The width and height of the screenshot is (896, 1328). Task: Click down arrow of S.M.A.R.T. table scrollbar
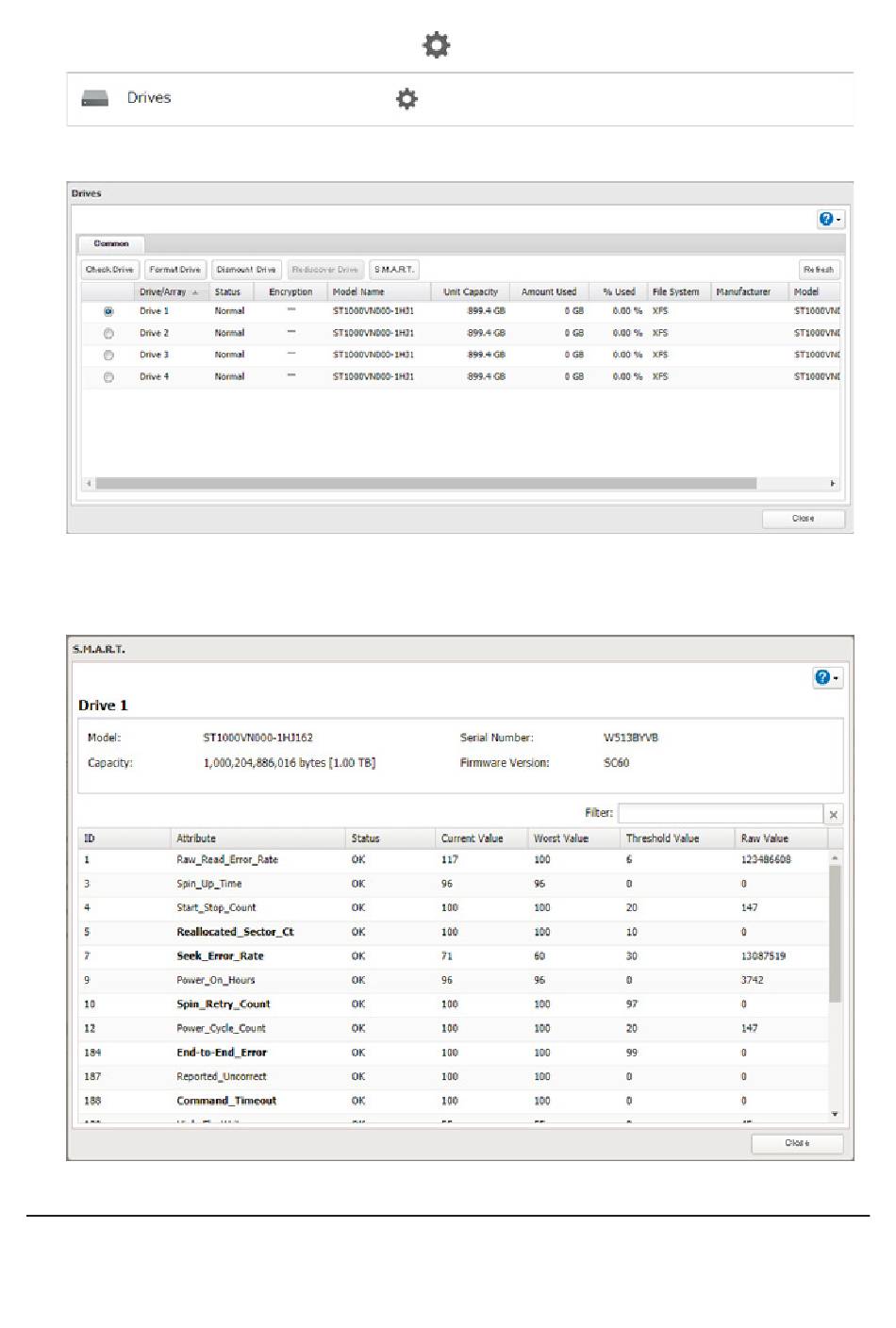pyautogui.click(x=834, y=1114)
